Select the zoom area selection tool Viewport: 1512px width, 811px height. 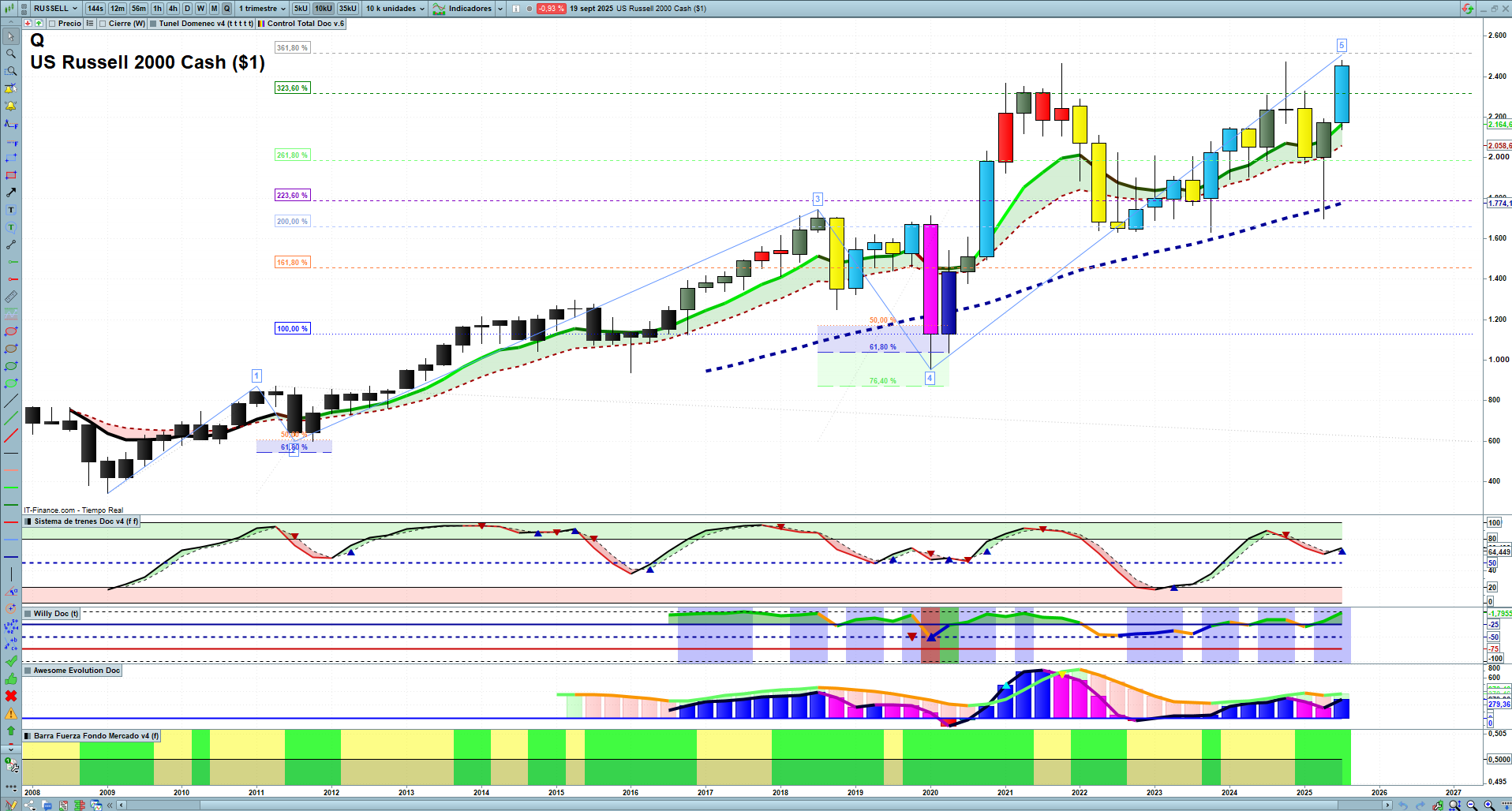click(x=11, y=71)
